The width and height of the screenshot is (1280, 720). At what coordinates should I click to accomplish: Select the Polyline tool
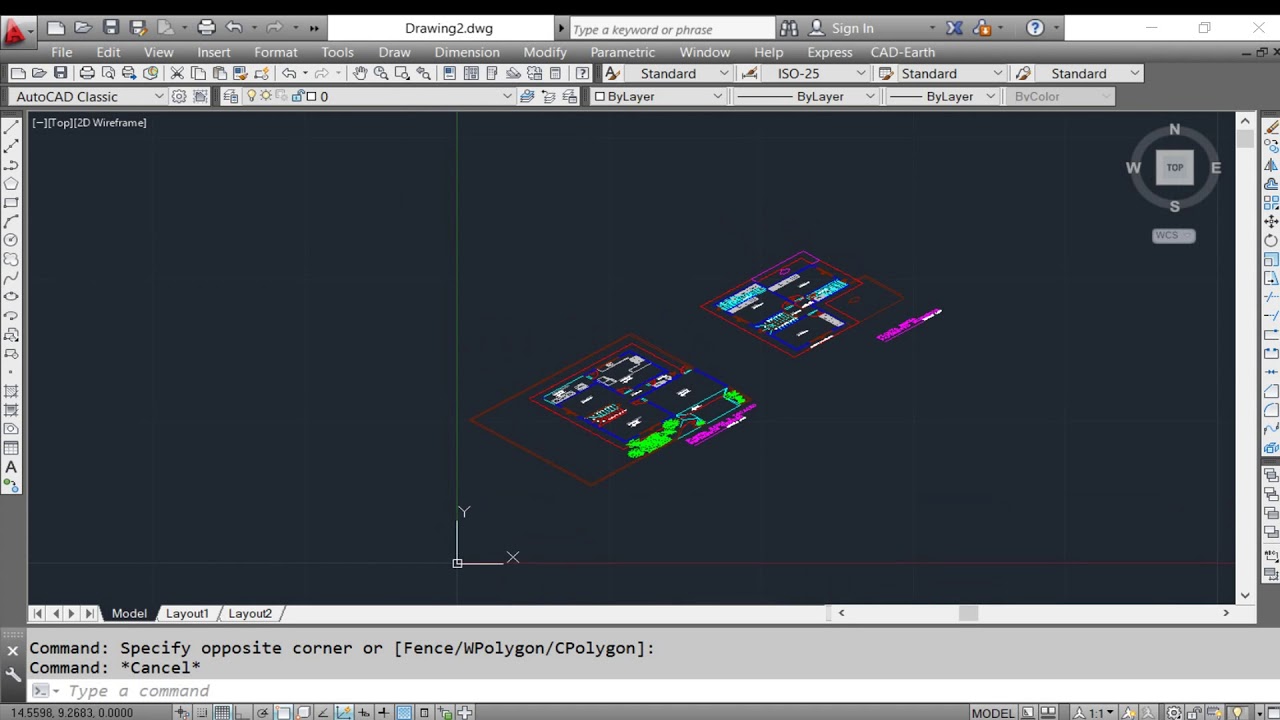tap(11, 165)
